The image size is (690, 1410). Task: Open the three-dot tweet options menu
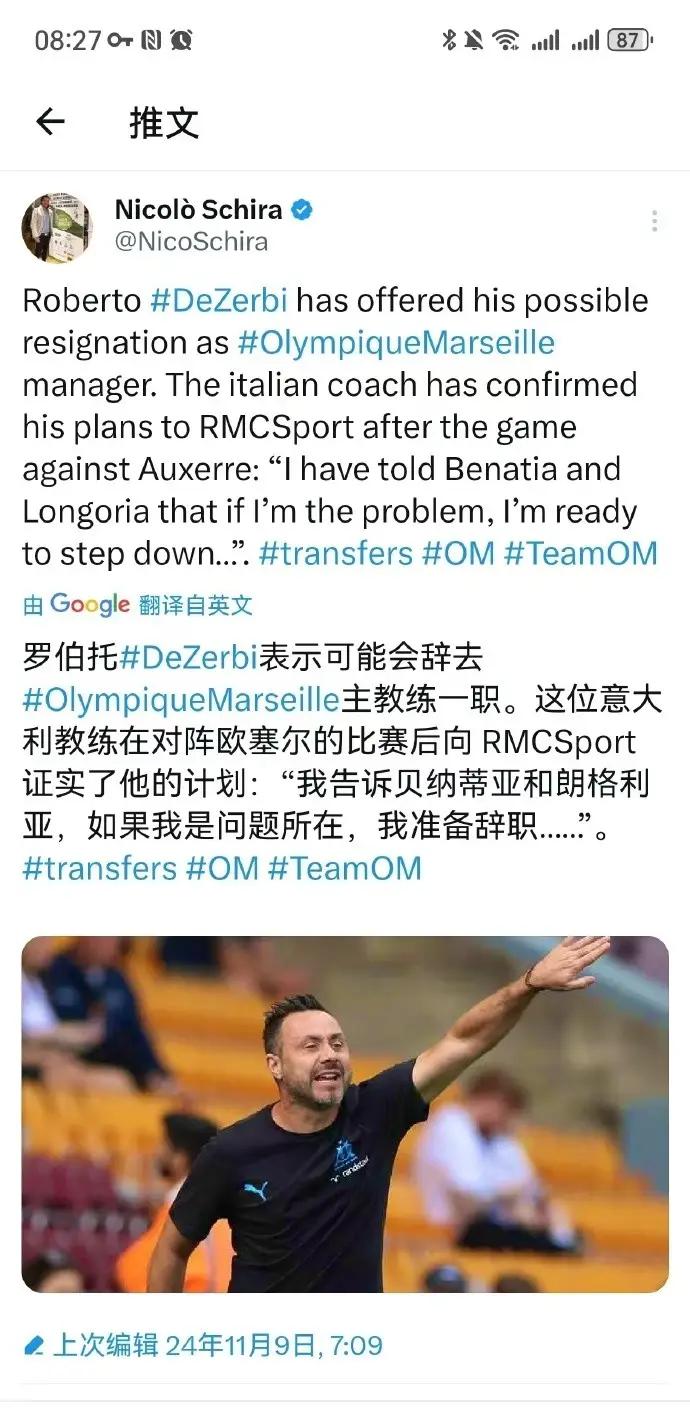click(x=654, y=221)
